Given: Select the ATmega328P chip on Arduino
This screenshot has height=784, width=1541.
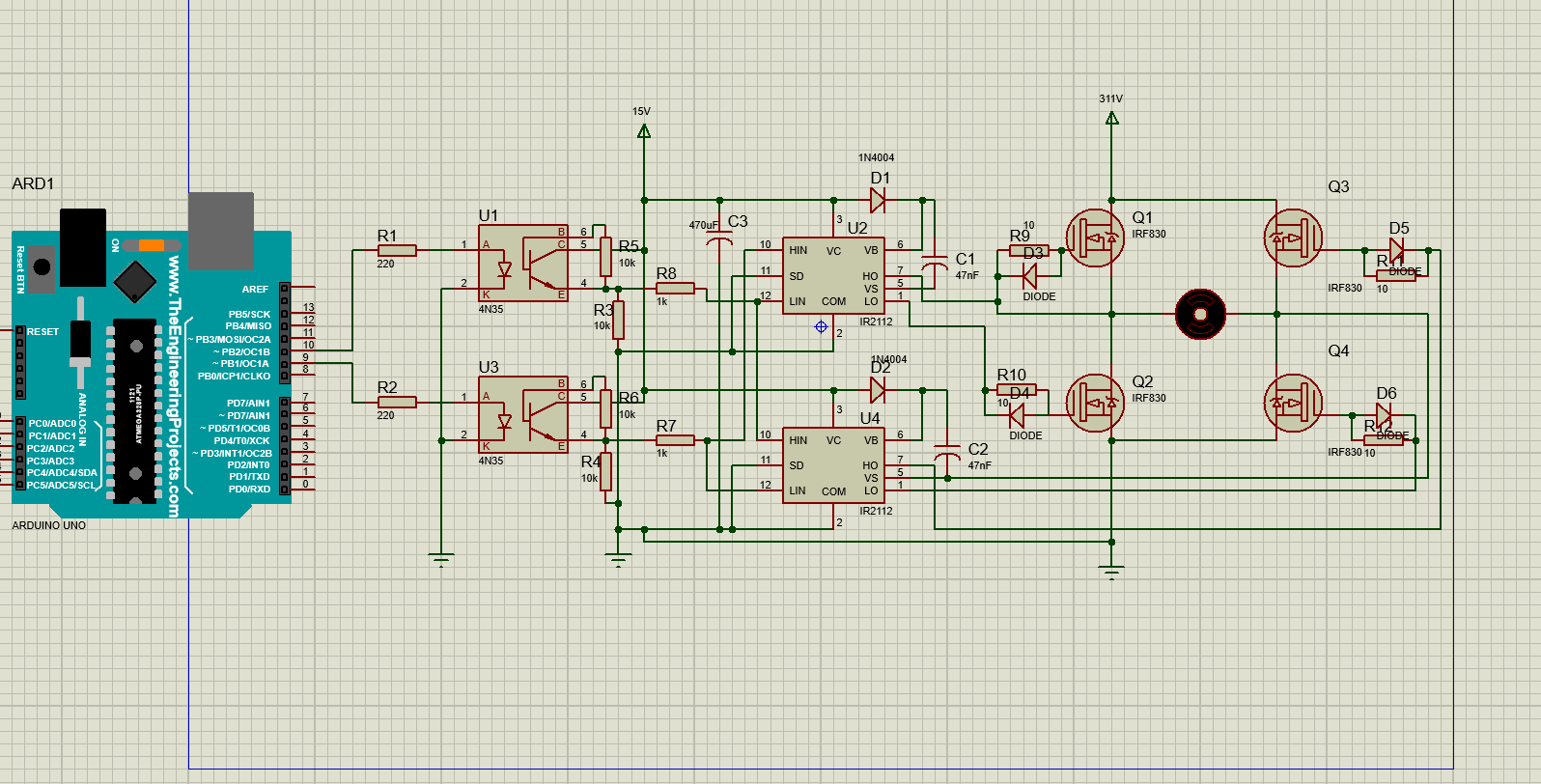Looking at the screenshot, I should click(x=134, y=411).
